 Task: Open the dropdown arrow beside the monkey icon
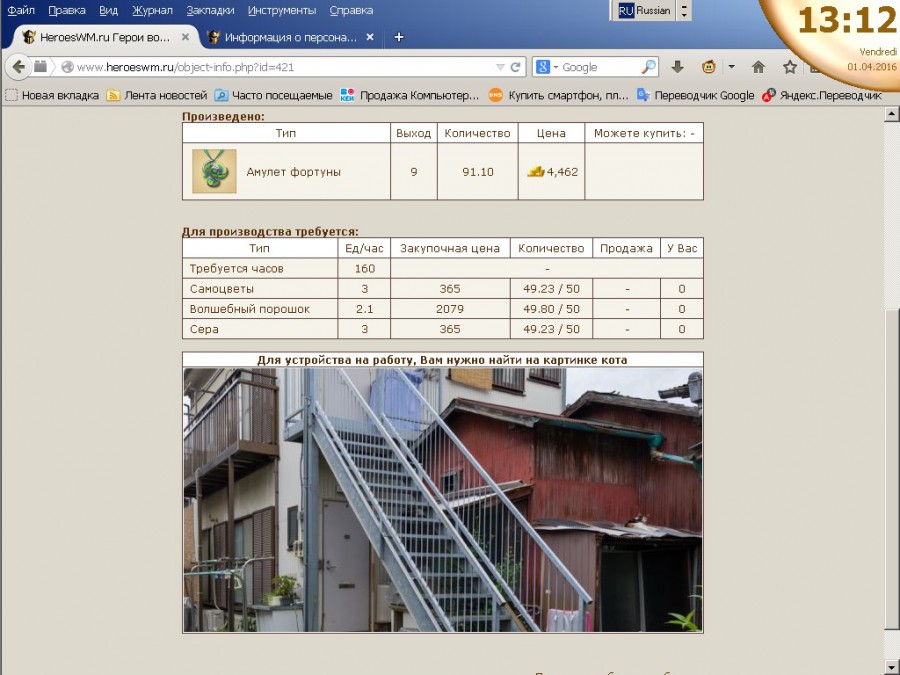tap(730, 67)
